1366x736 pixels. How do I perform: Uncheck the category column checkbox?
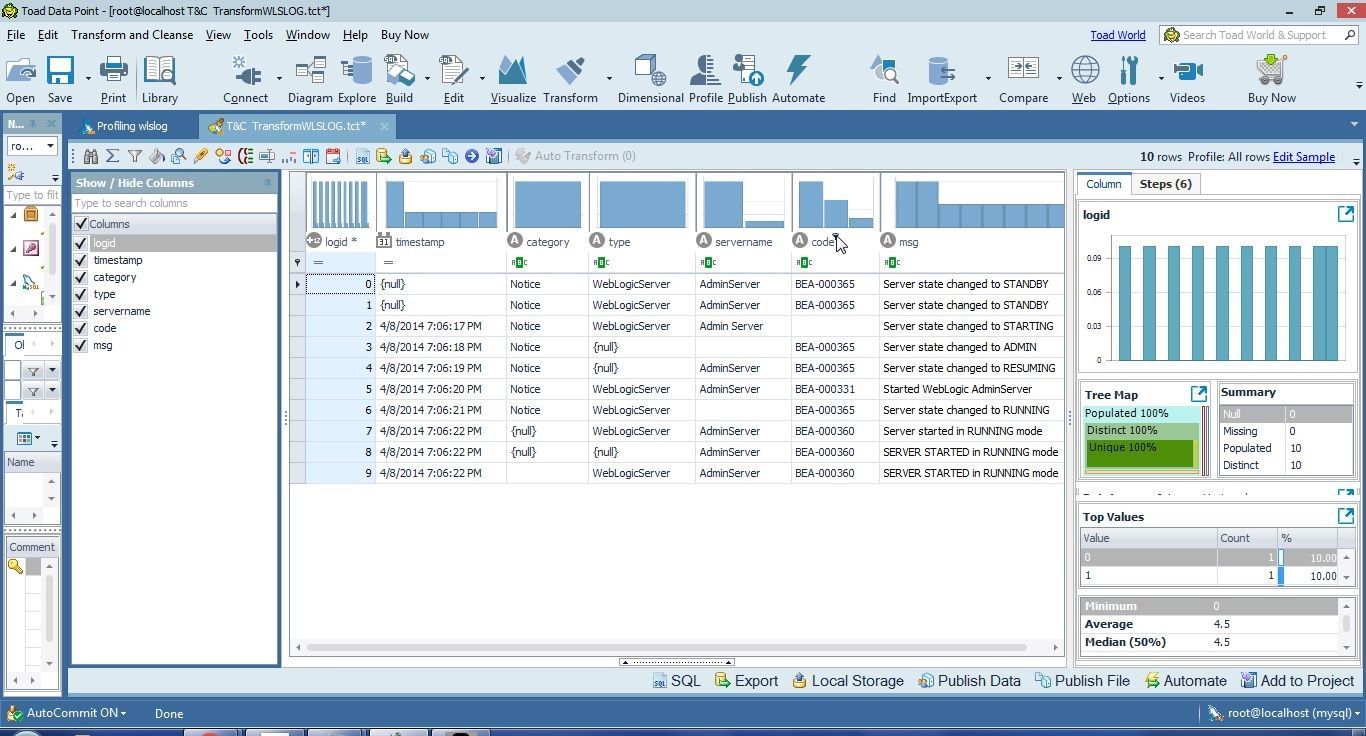coord(81,277)
